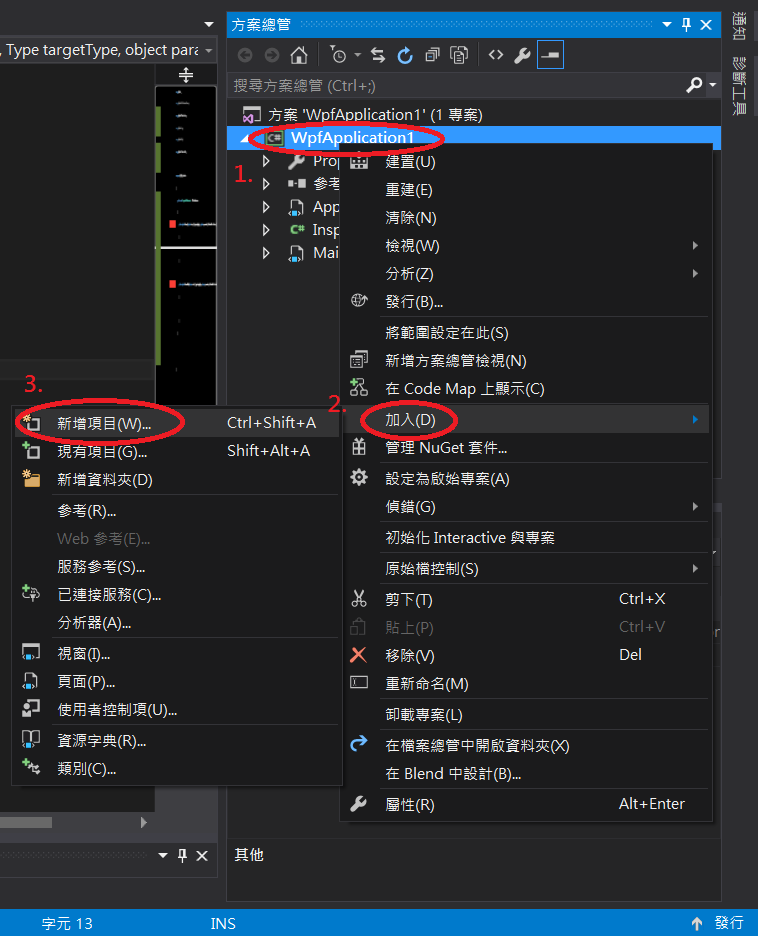
Task: Expand the Properties tree node
Action: tap(266, 161)
